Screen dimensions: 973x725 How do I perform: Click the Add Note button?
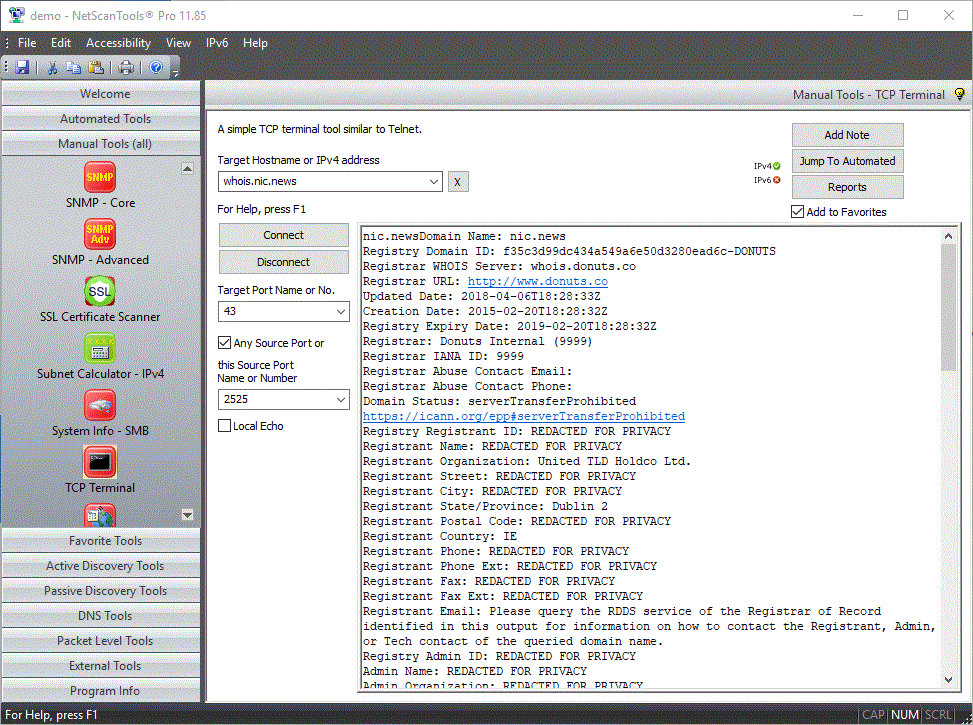click(x=847, y=135)
